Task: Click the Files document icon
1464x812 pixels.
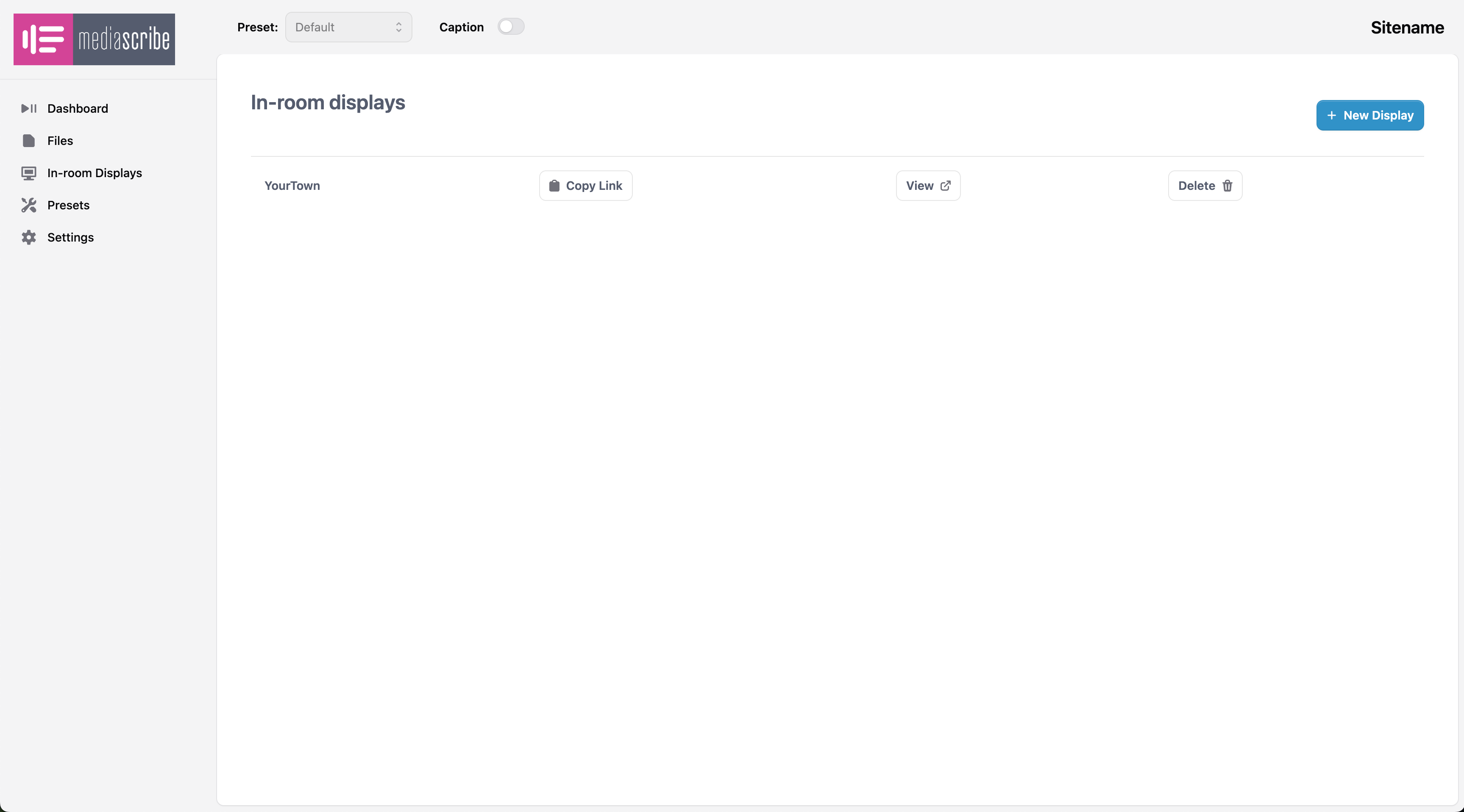Action: point(28,141)
